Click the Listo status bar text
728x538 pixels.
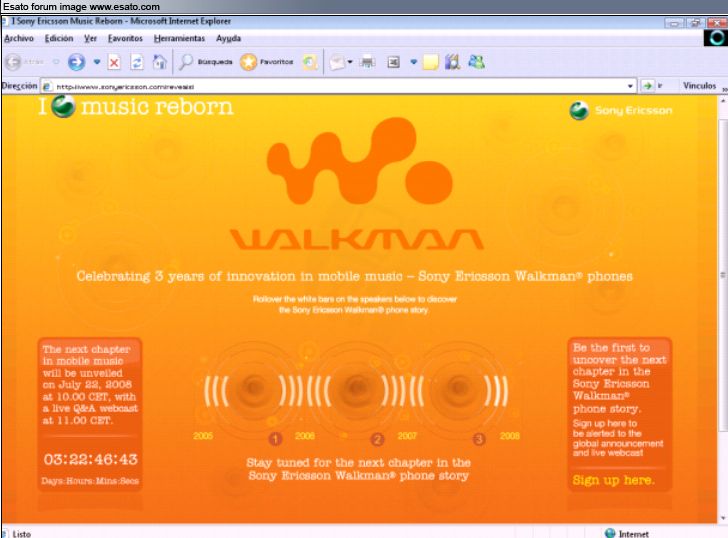pos(21,534)
